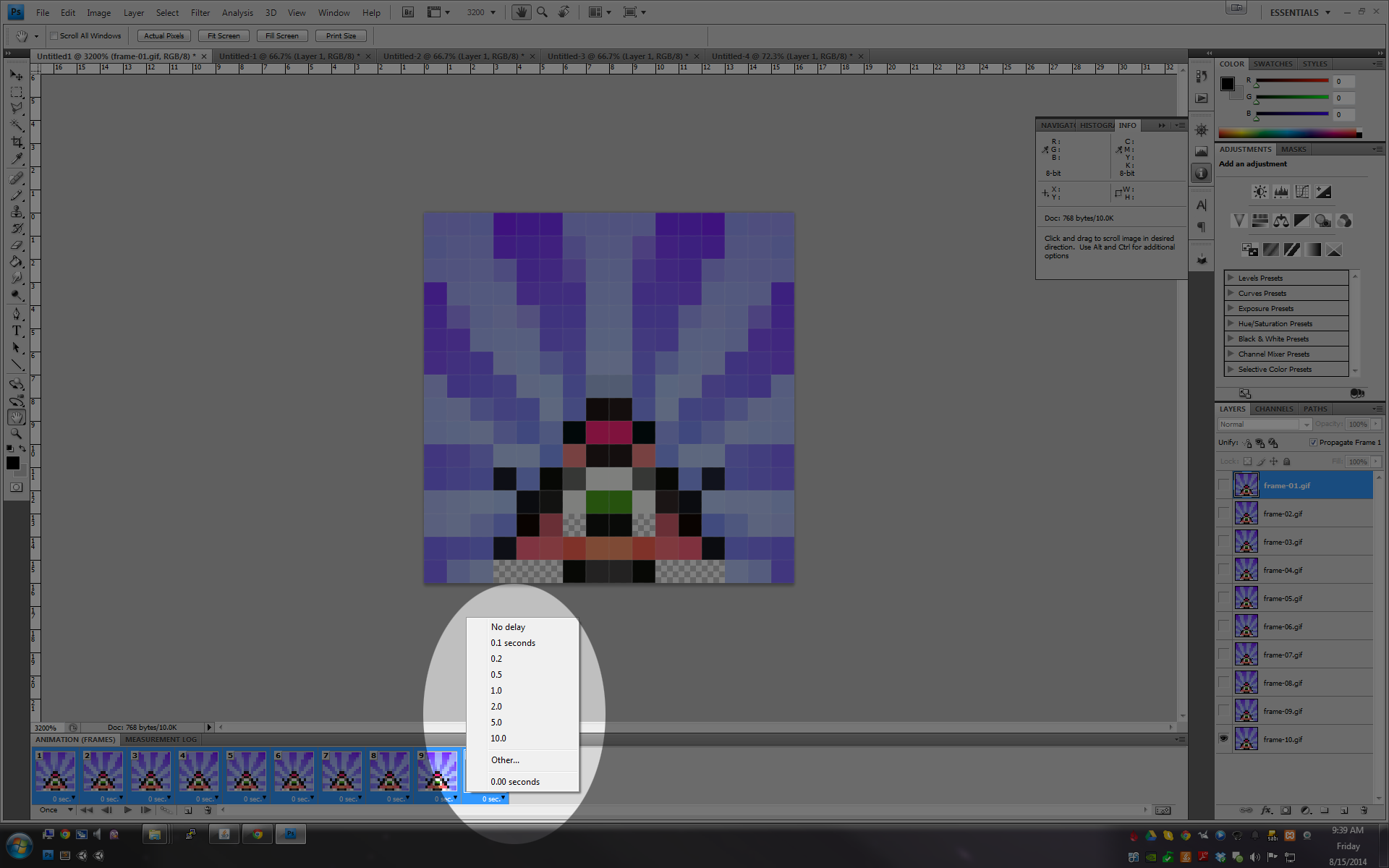The width and height of the screenshot is (1389, 868).
Task: Select the Clone Stamp tool
Action: (16, 211)
